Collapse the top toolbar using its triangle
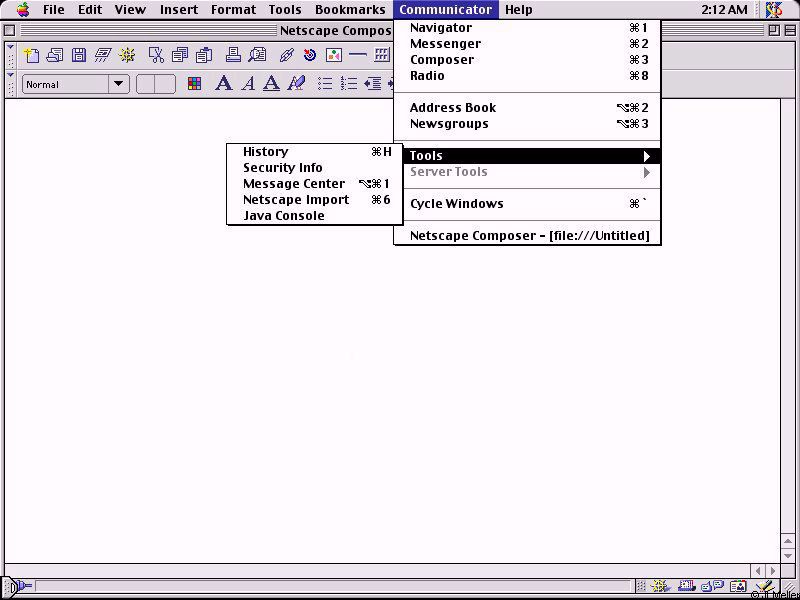The image size is (800, 600). (x=11, y=47)
